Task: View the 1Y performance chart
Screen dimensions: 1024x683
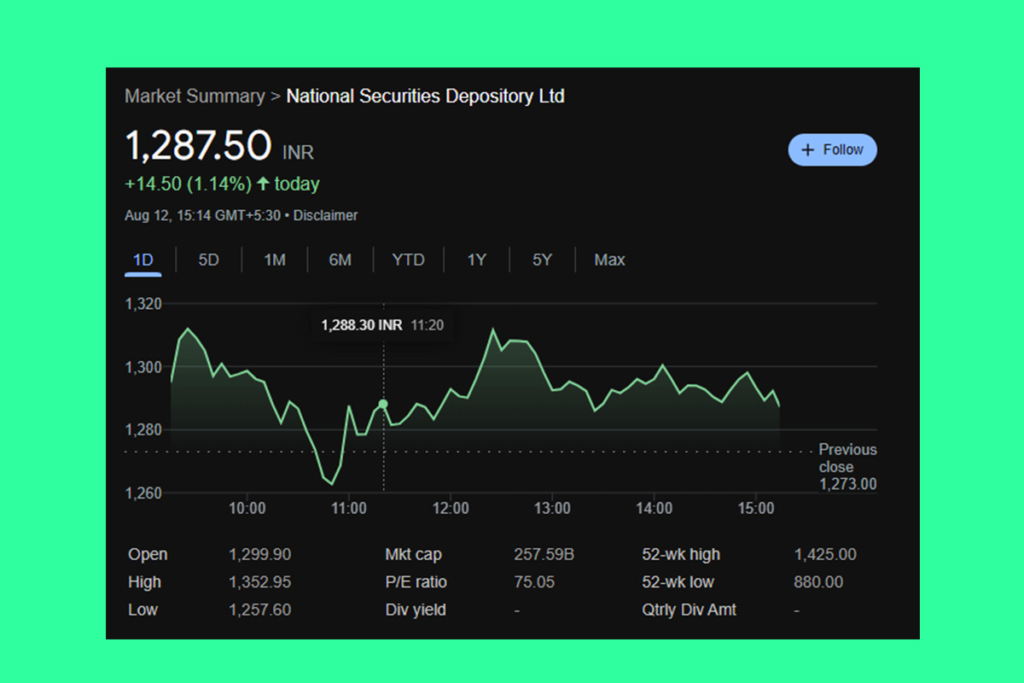Action: pos(476,259)
